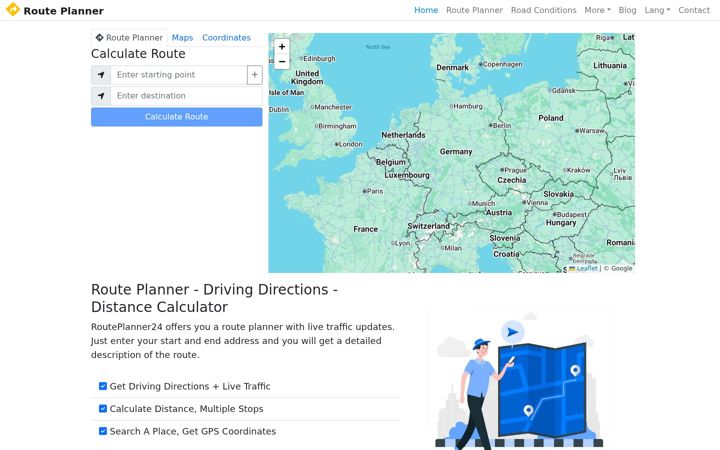Switch to the Maps tab
720x450 pixels.
click(x=182, y=38)
